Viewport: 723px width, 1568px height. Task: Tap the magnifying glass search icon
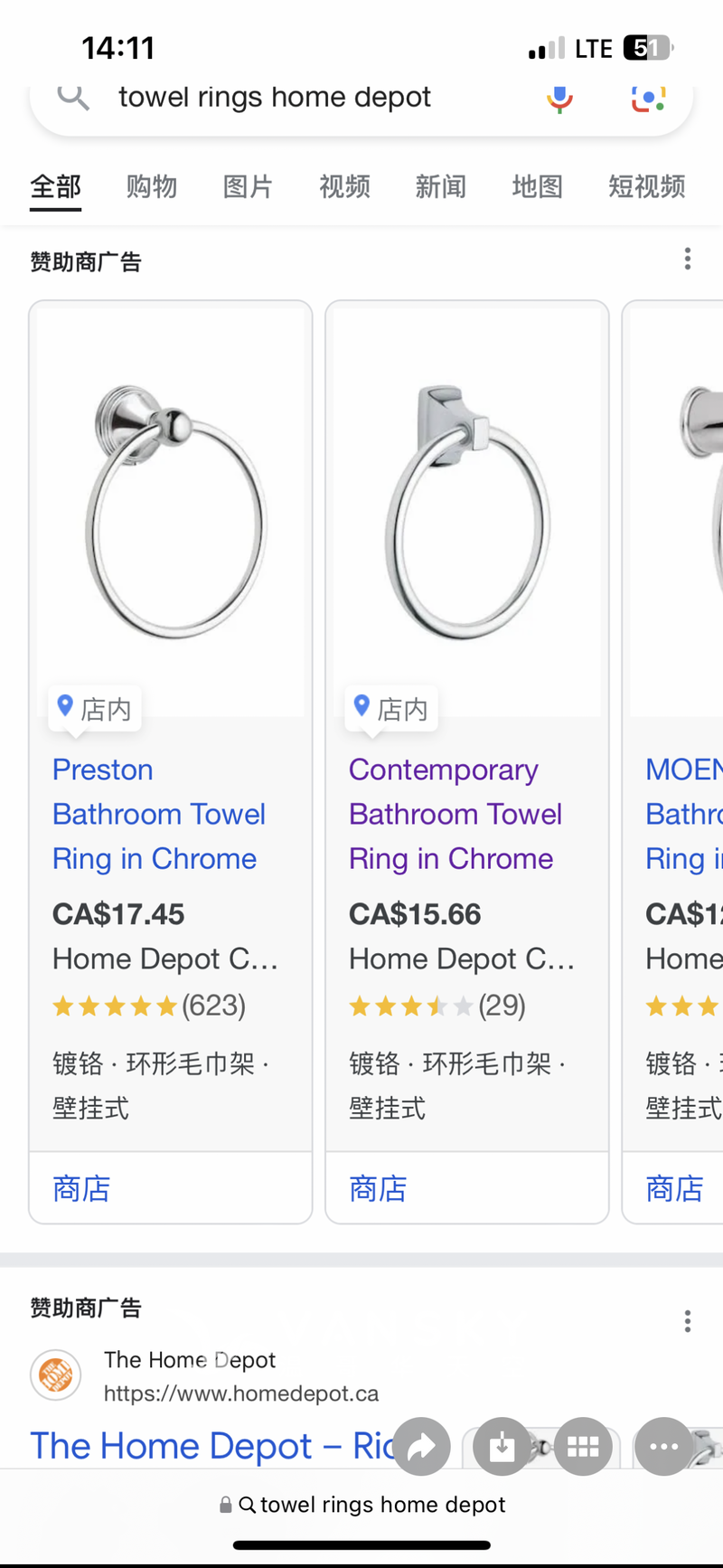pos(73,96)
